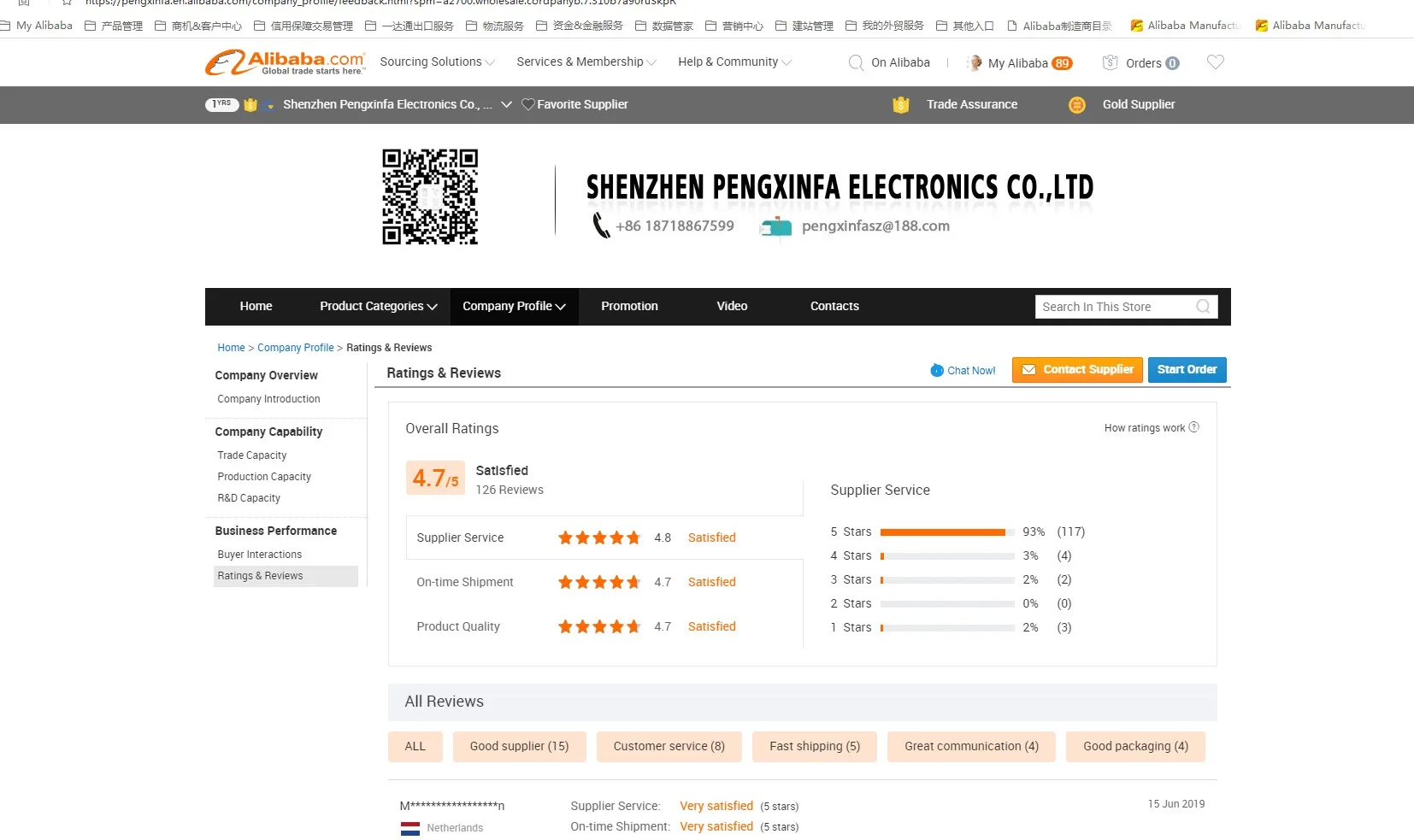The width and height of the screenshot is (1414, 840).
Task: Open Company Introduction in sidebar
Action: 268,399
